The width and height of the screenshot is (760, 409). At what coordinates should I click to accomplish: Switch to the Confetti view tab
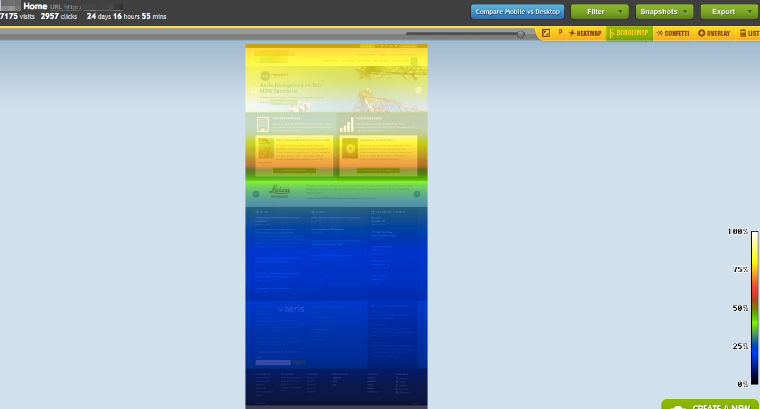[x=673, y=33]
